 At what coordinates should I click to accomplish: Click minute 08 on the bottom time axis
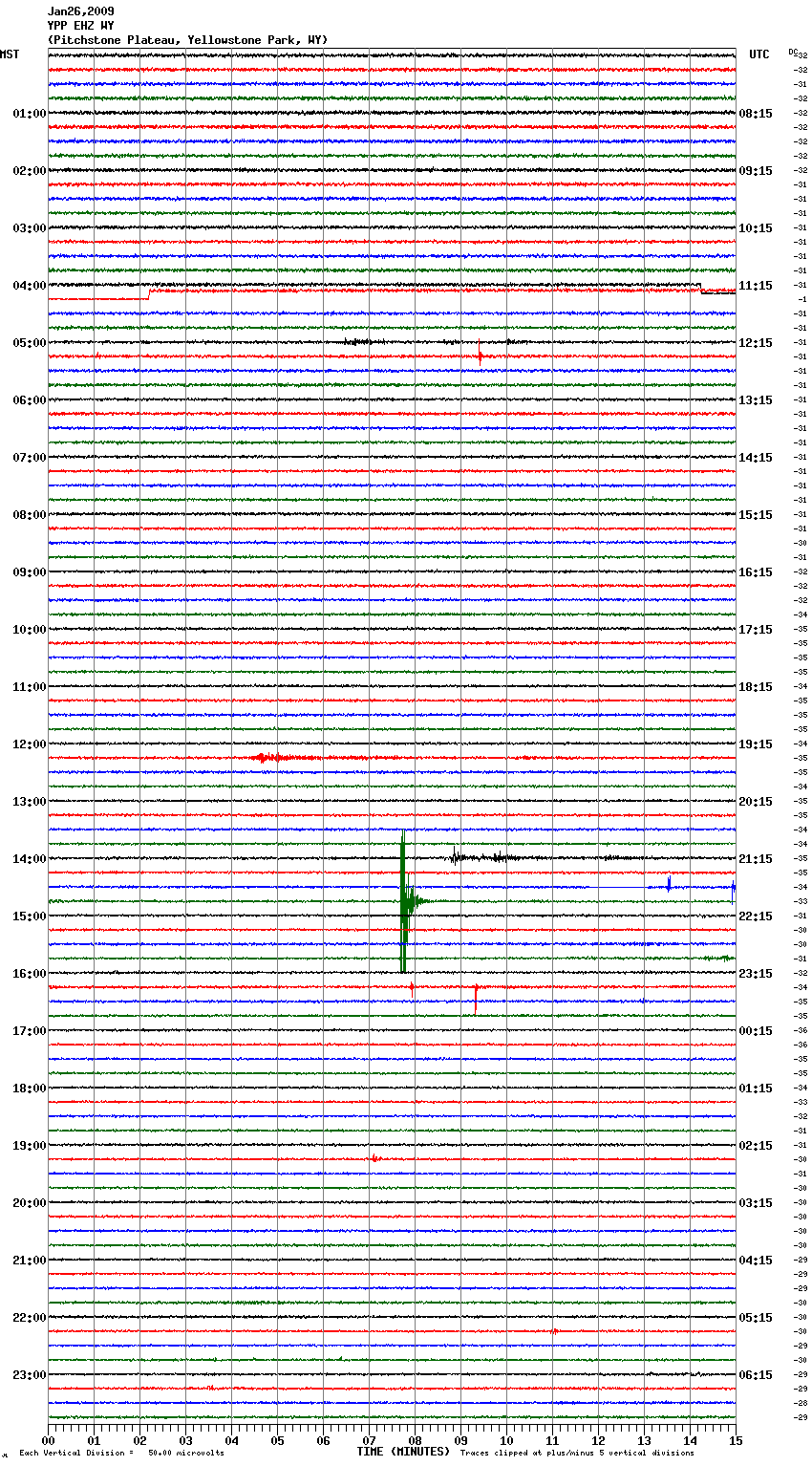(415, 1440)
